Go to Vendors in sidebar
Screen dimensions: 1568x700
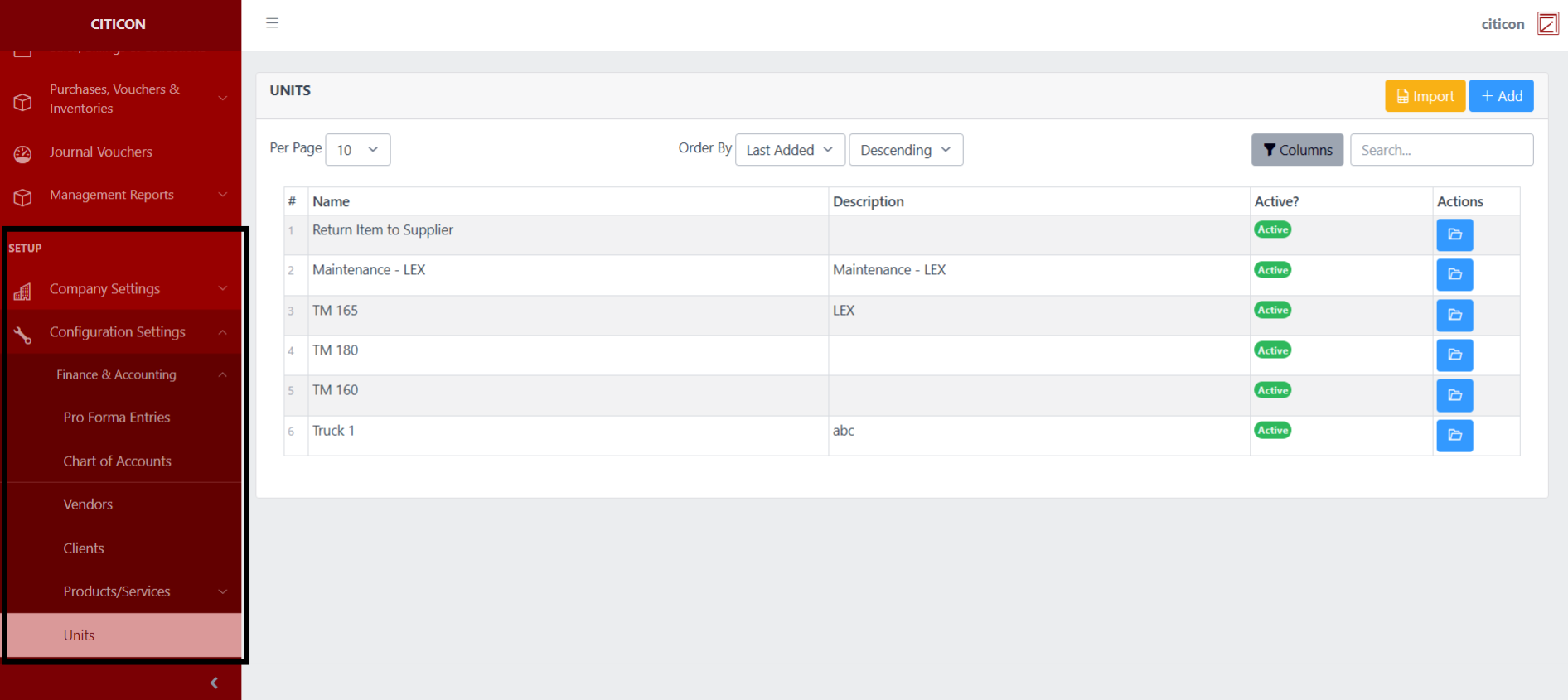[88, 504]
